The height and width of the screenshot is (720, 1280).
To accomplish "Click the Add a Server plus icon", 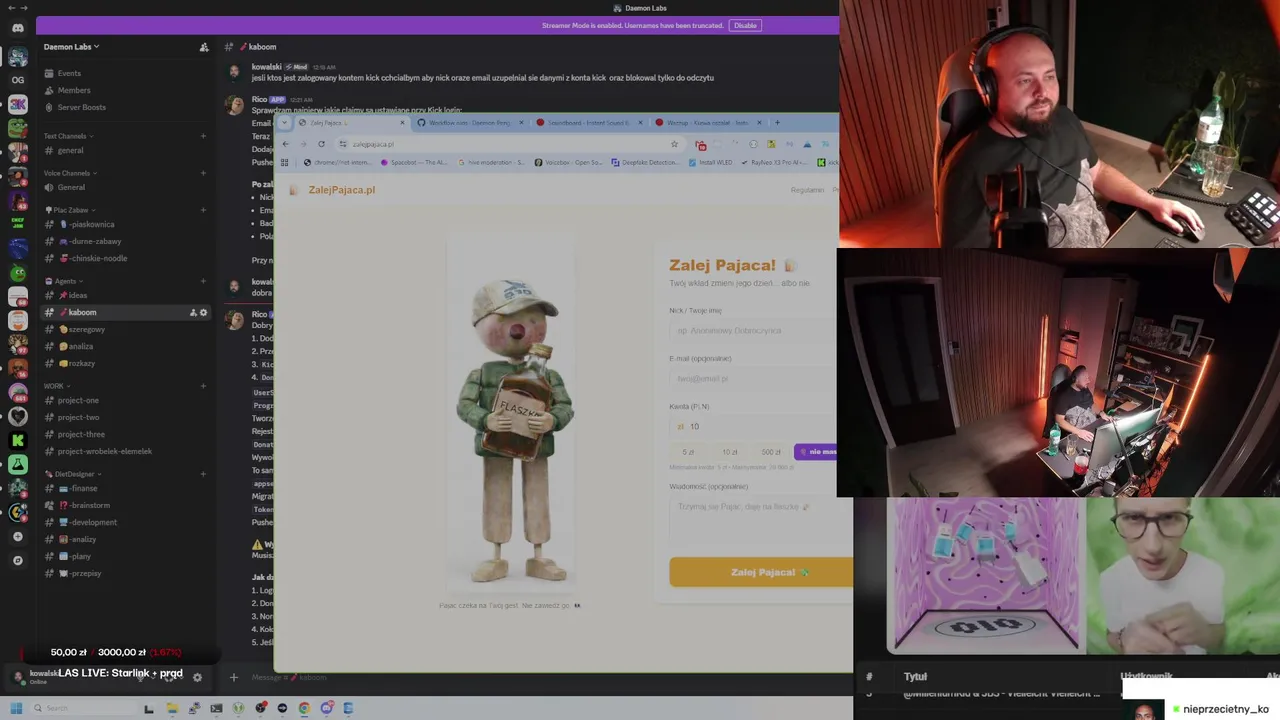I will [x=18, y=537].
